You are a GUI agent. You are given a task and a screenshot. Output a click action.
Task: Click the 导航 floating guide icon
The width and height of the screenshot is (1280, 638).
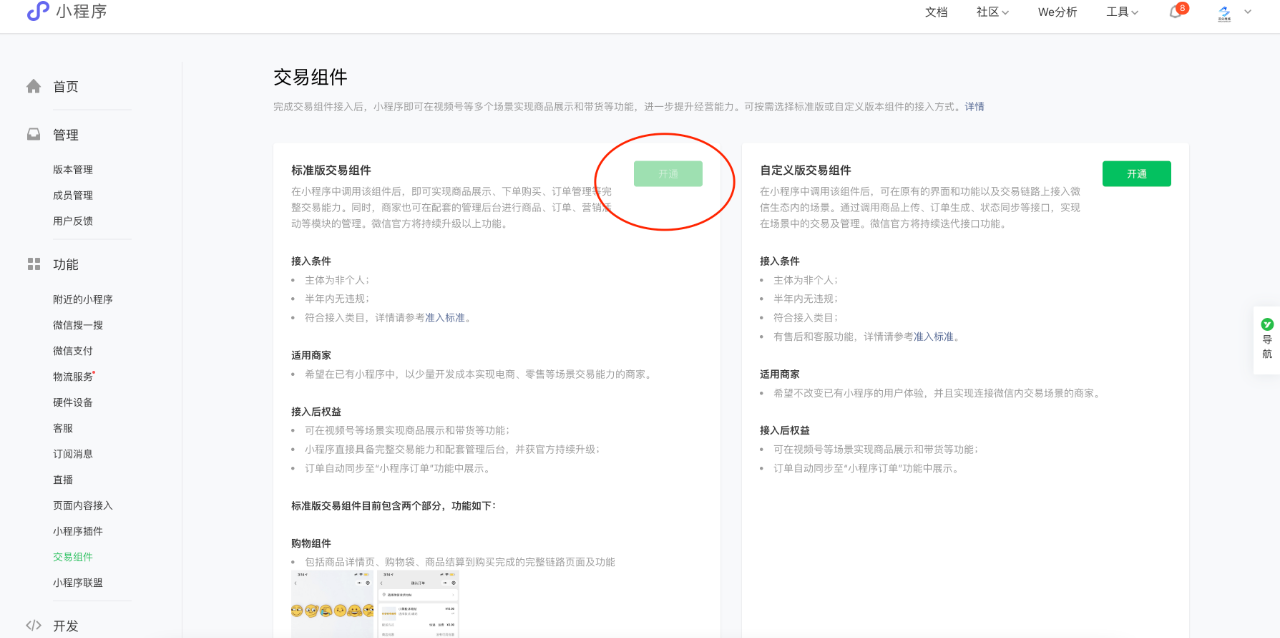[x=1267, y=325]
